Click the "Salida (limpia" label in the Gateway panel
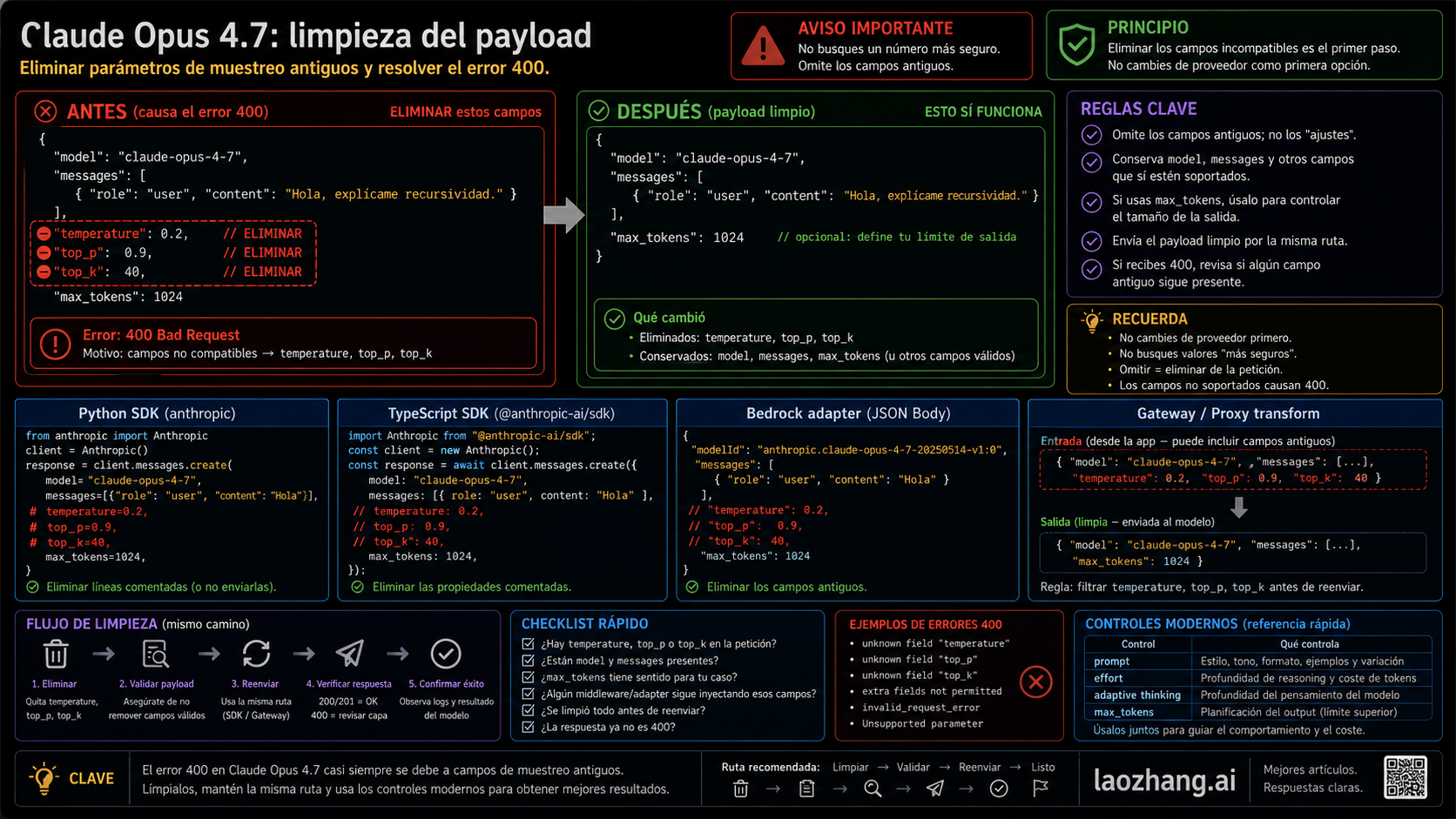1456x819 pixels. 1074,522
